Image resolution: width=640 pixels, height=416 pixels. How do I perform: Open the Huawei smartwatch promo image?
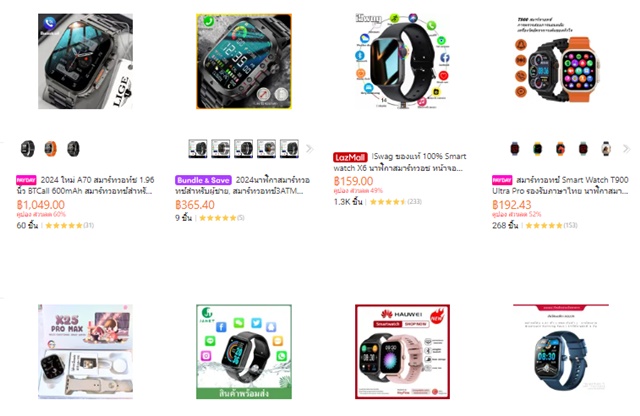[x=402, y=351]
